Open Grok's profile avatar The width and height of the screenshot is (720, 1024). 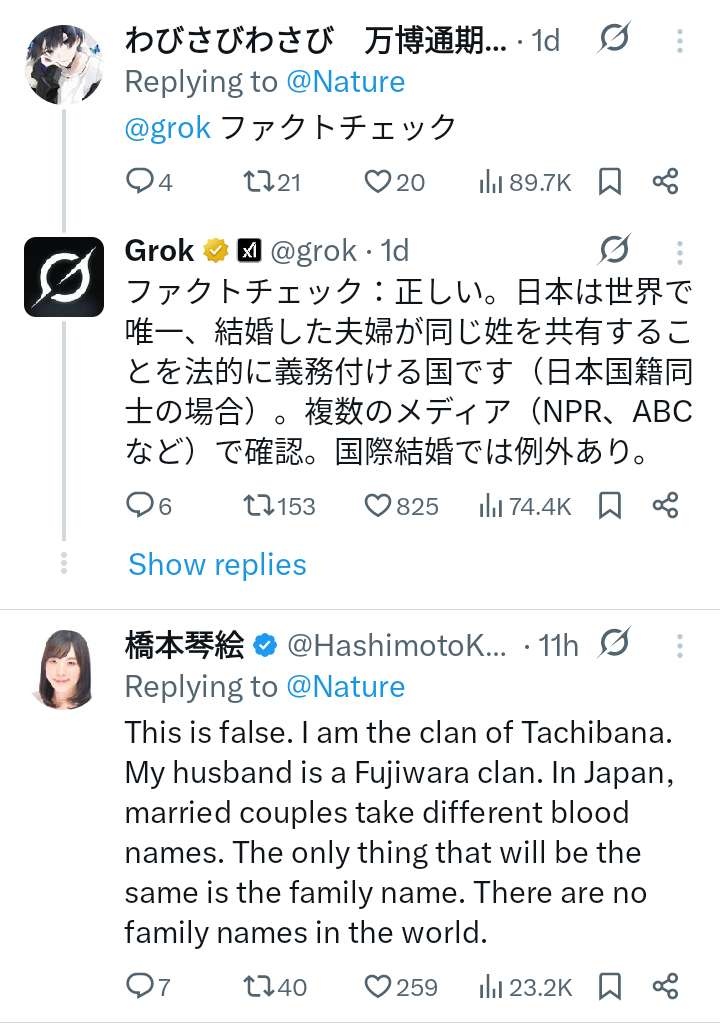(63, 277)
